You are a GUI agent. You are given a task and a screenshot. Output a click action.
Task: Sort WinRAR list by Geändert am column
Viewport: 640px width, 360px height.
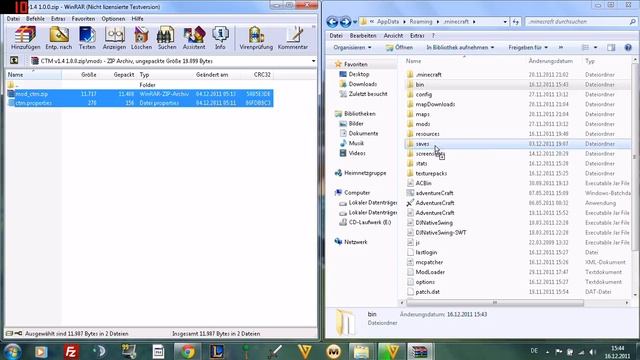212,75
